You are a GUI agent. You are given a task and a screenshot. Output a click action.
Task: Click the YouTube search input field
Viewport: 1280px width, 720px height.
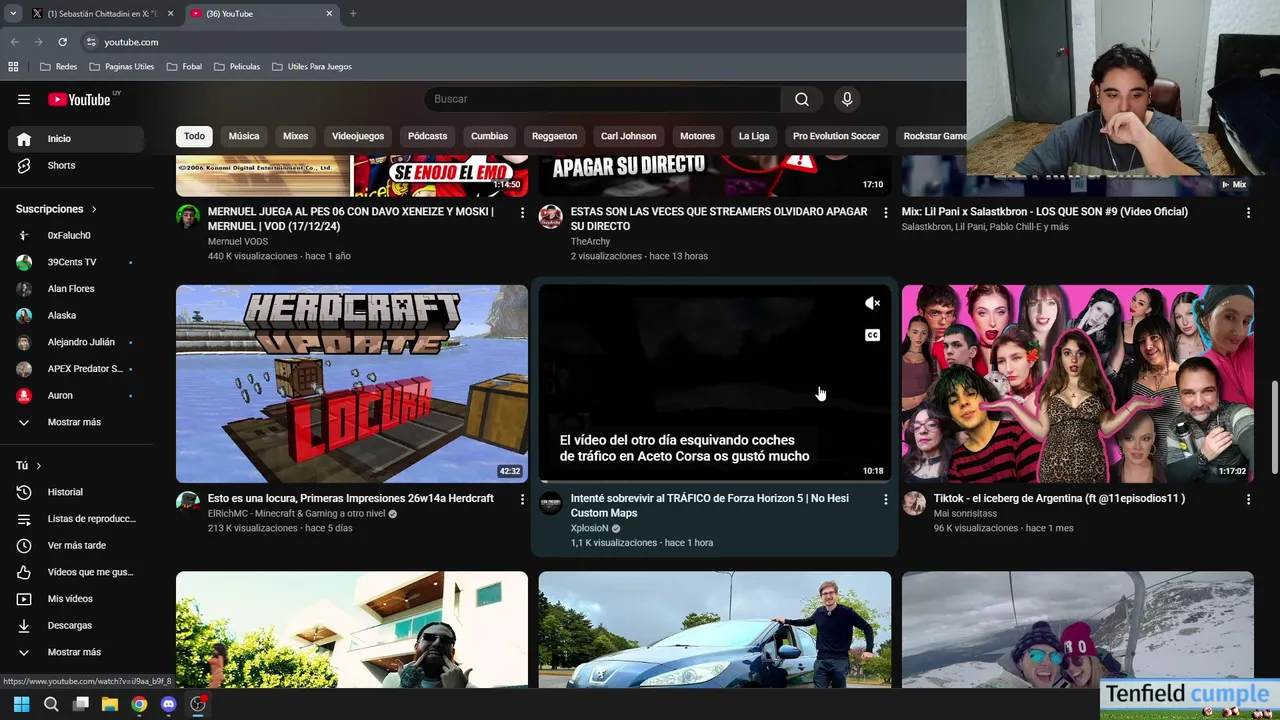(x=603, y=99)
